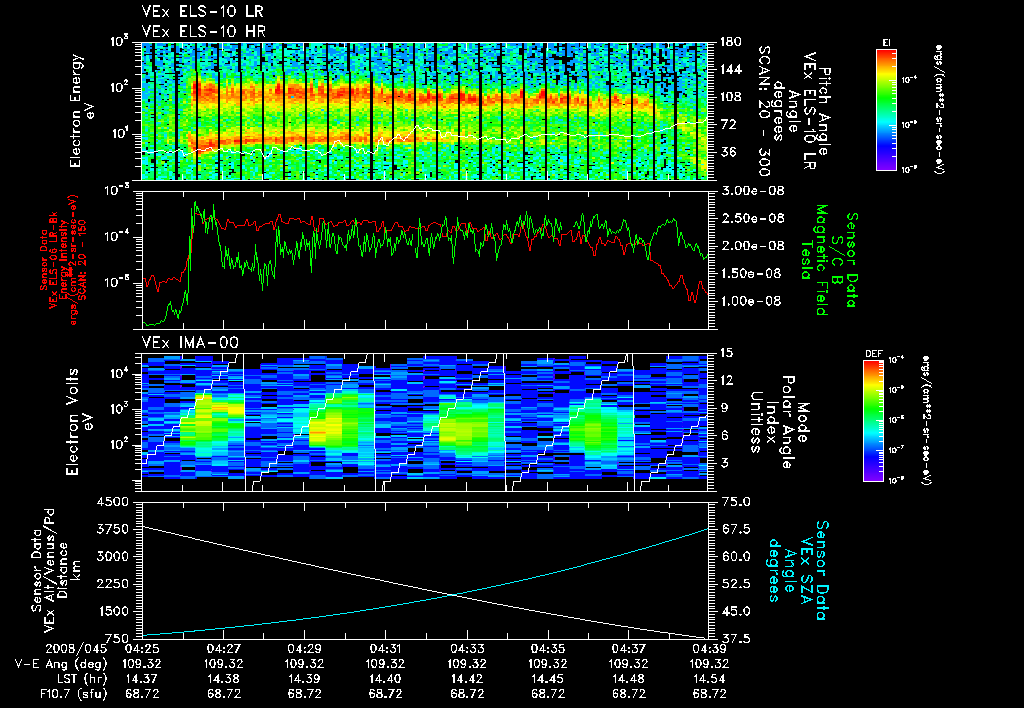Screen dimensions: 1024x708
Task: Click the 52.5 SZA degree tick label
Action: pos(735,584)
